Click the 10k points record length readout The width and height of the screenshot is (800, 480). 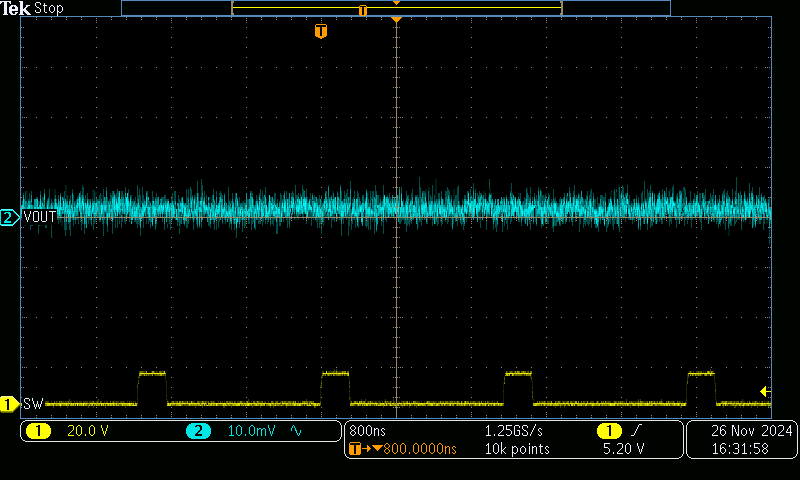pos(516,449)
